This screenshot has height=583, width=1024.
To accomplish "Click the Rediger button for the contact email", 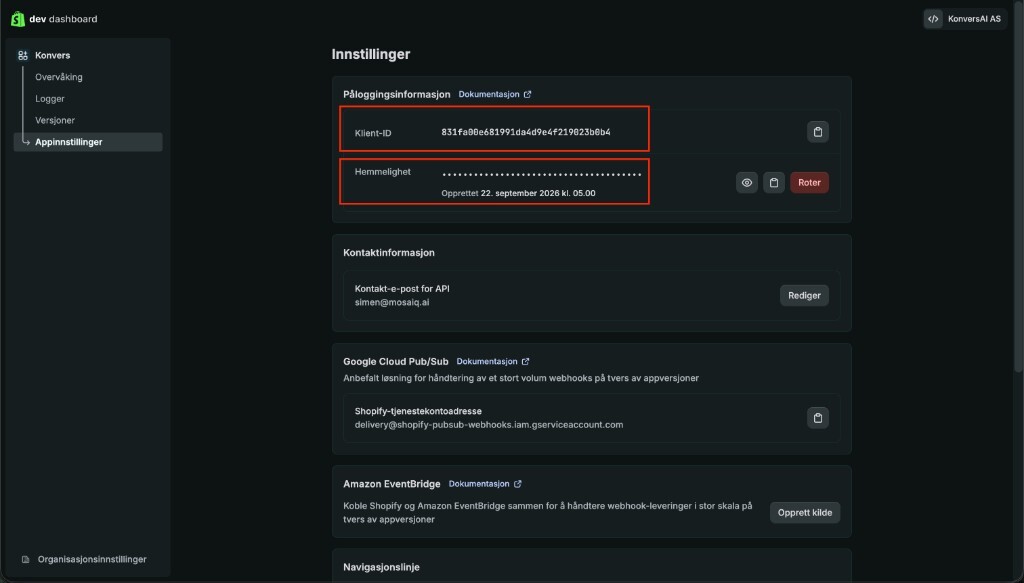I will coord(804,296).
